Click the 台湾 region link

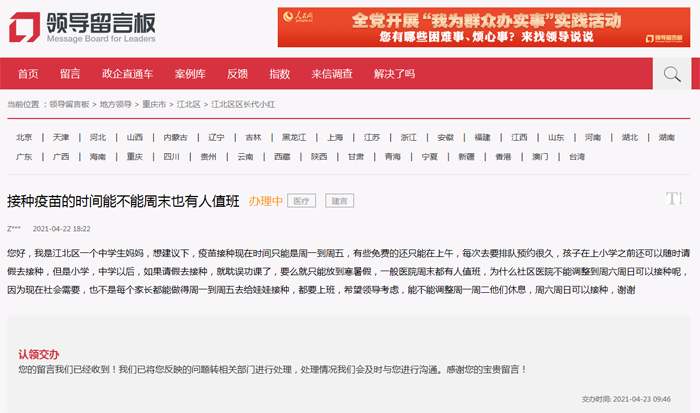tap(577, 157)
